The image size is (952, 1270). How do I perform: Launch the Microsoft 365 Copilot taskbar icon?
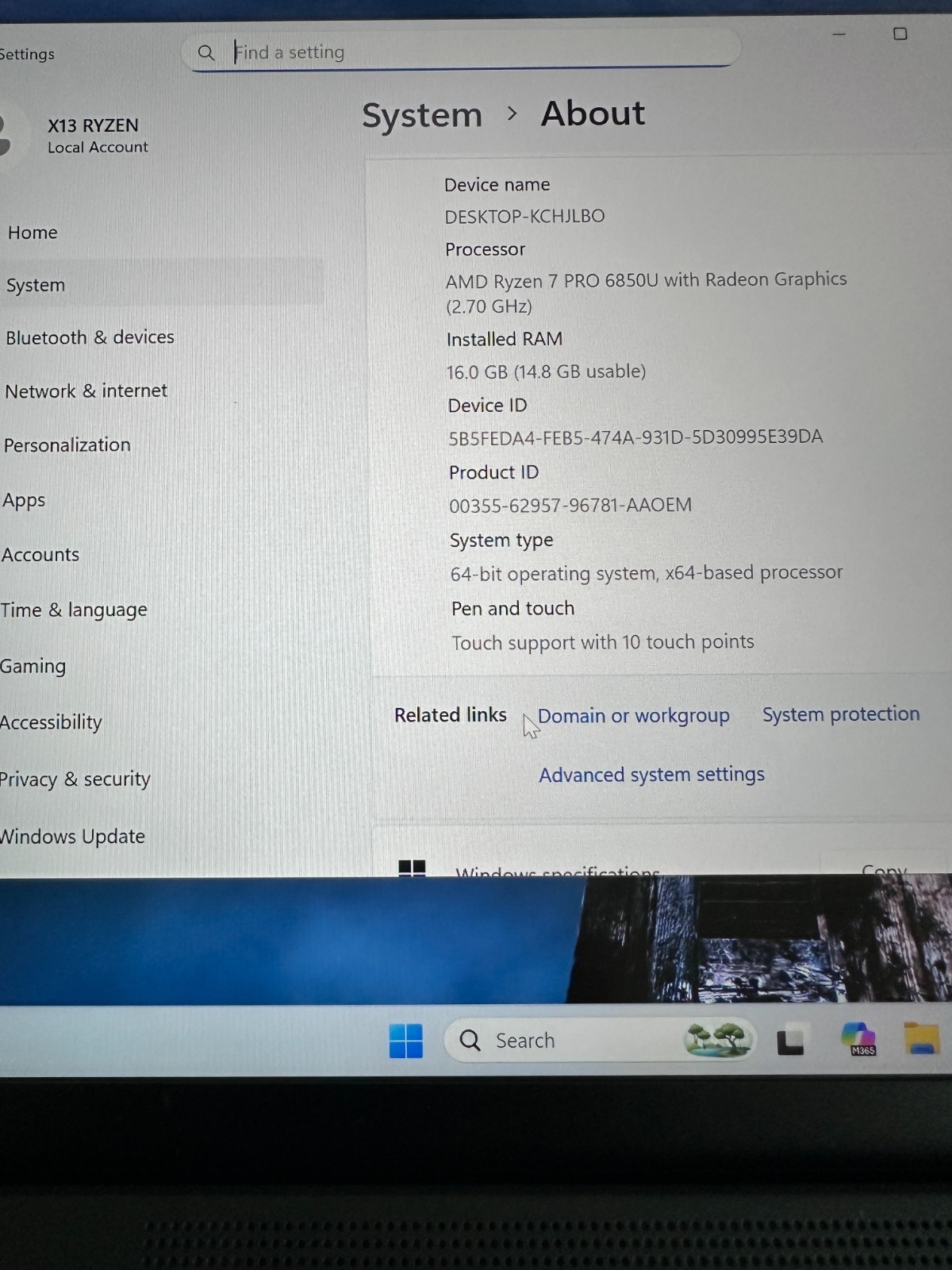coord(858,1039)
